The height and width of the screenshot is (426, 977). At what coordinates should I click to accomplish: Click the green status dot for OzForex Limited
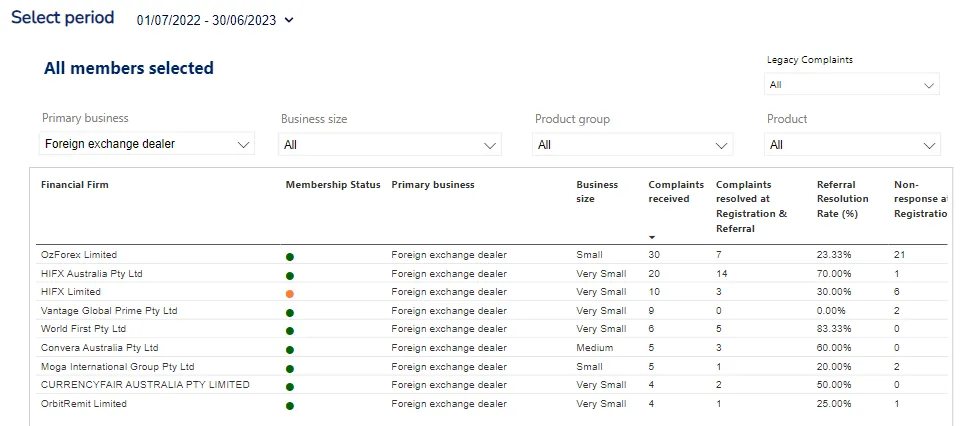(290, 257)
